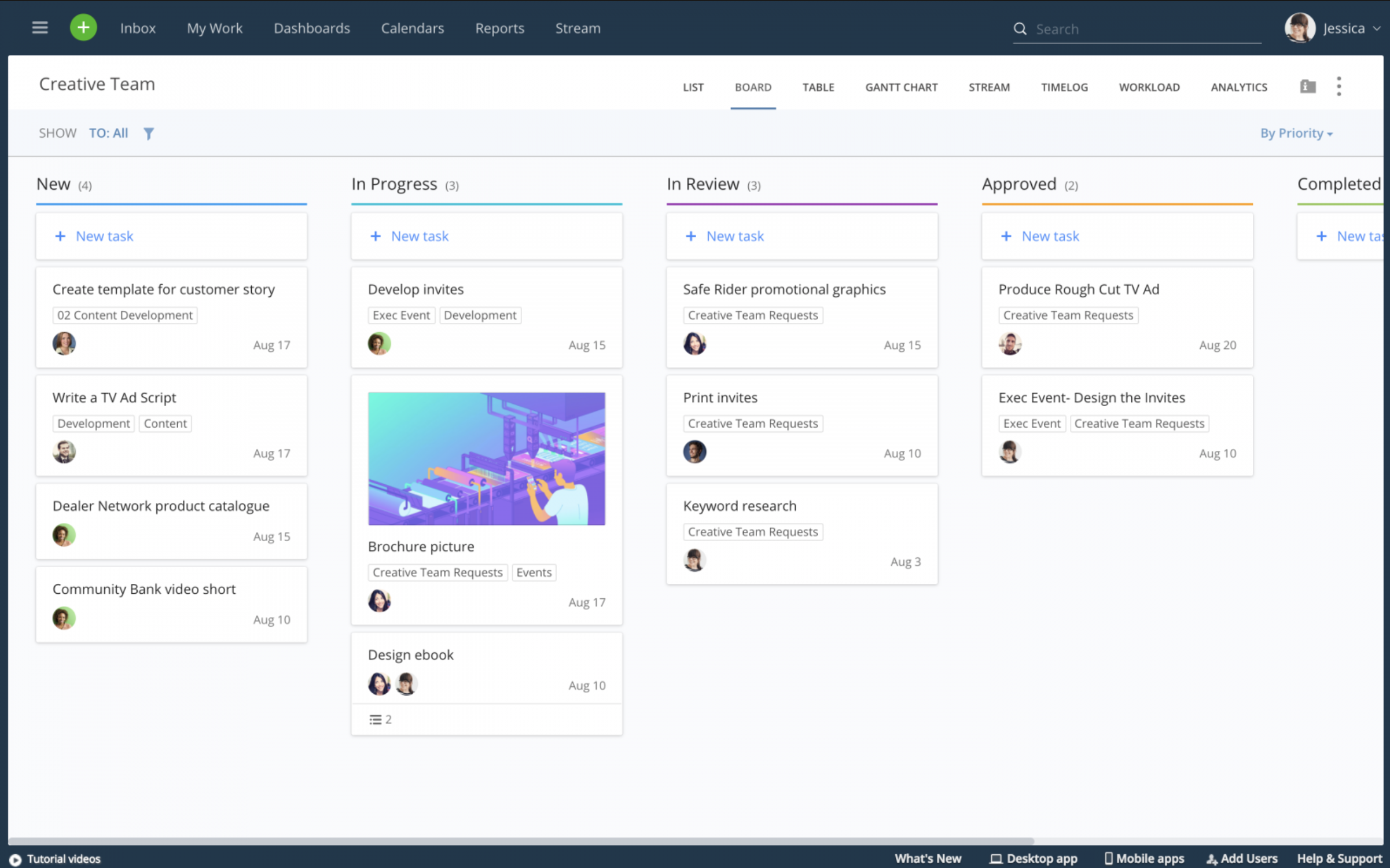This screenshot has height=868, width=1390.
Task: Click the green plus create button
Action: [x=83, y=28]
